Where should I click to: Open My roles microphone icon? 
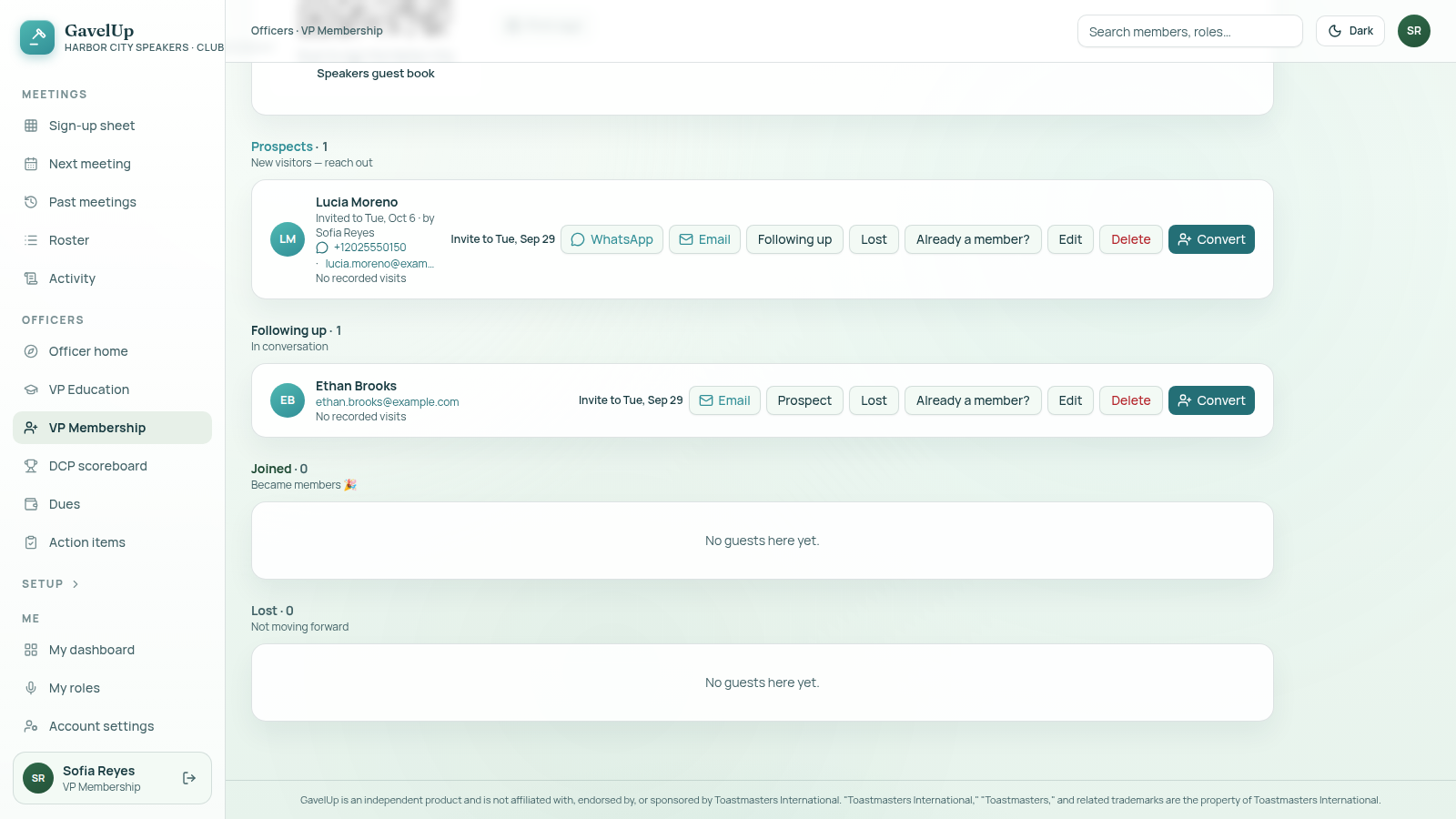(x=31, y=688)
